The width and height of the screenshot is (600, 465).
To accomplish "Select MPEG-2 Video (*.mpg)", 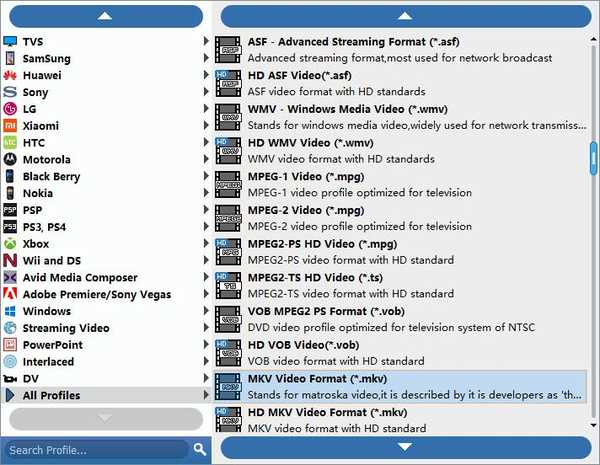I will click(400, 218).
